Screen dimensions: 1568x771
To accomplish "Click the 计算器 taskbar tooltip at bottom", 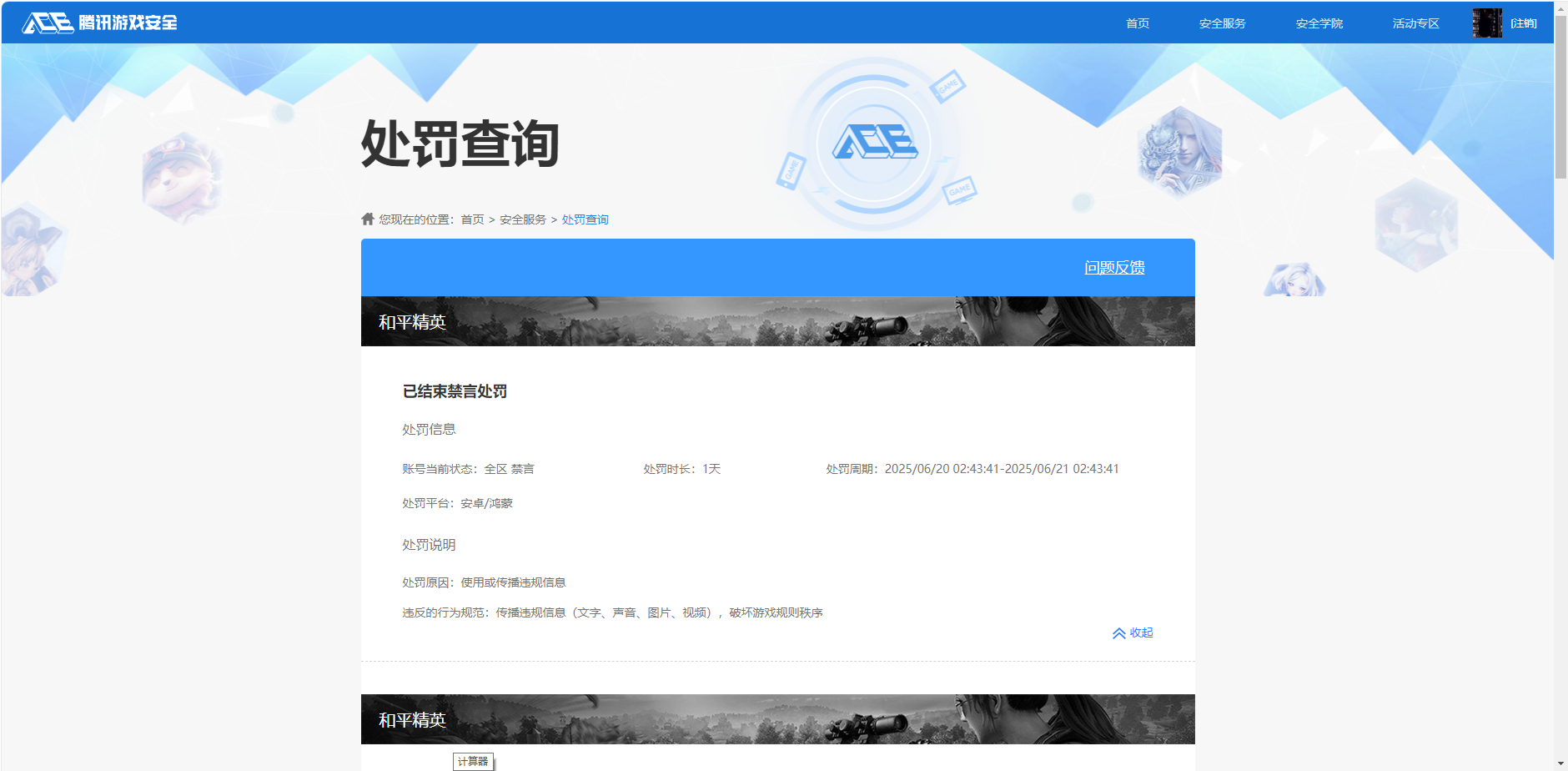I will coord(471,760).
